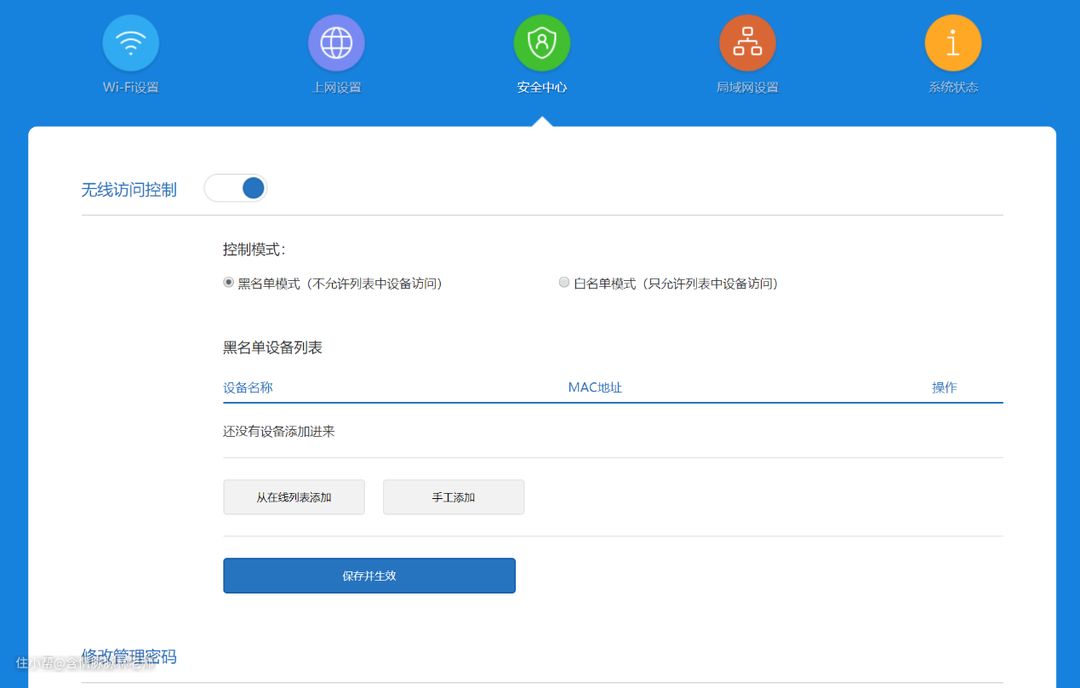Switch to the Wi-Fi设置 tab label
Viewport: 1080px width, 688px height.
(131, 87)
